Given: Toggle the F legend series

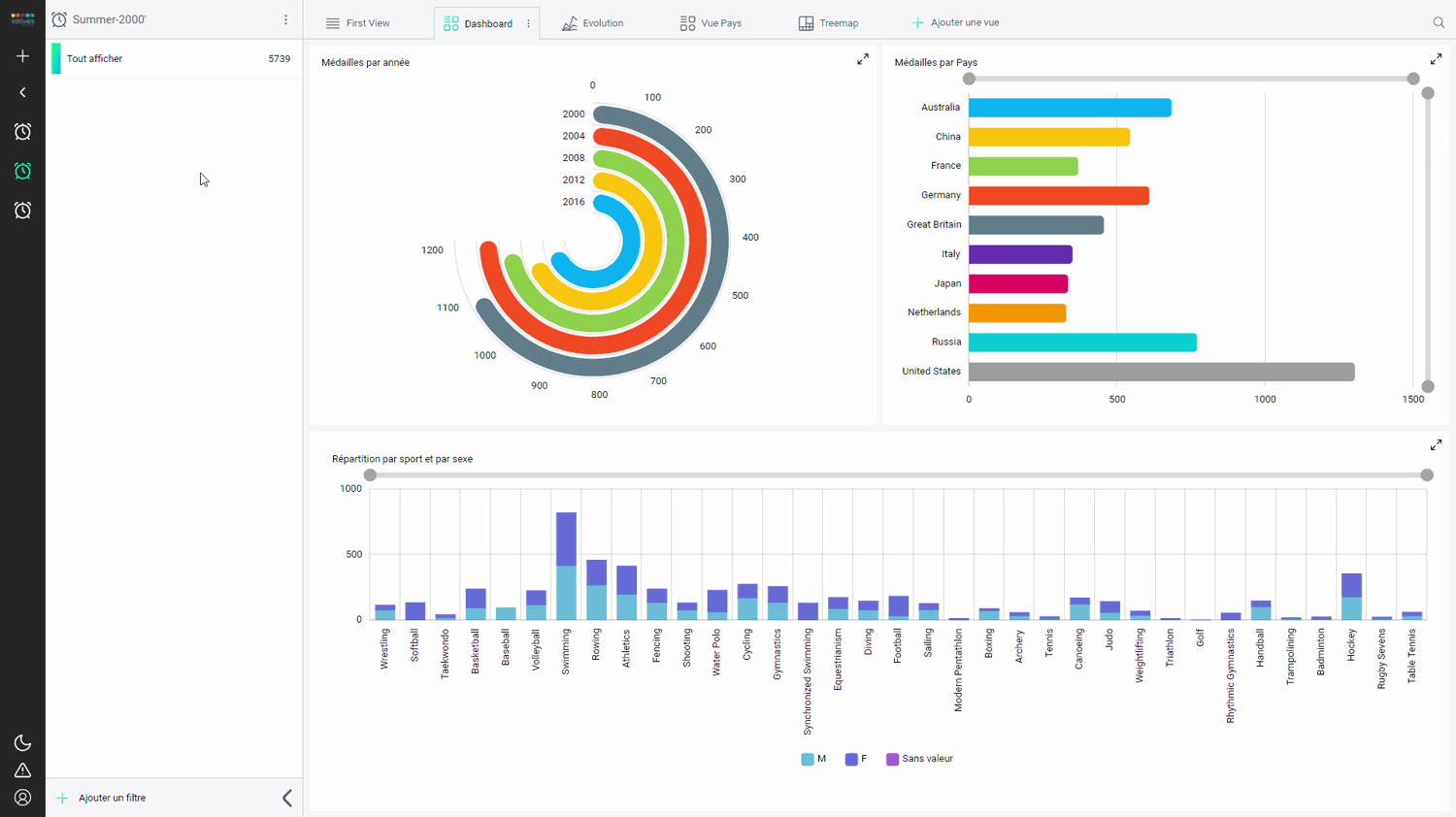Looking at the screenshot, I should (856, 759).
